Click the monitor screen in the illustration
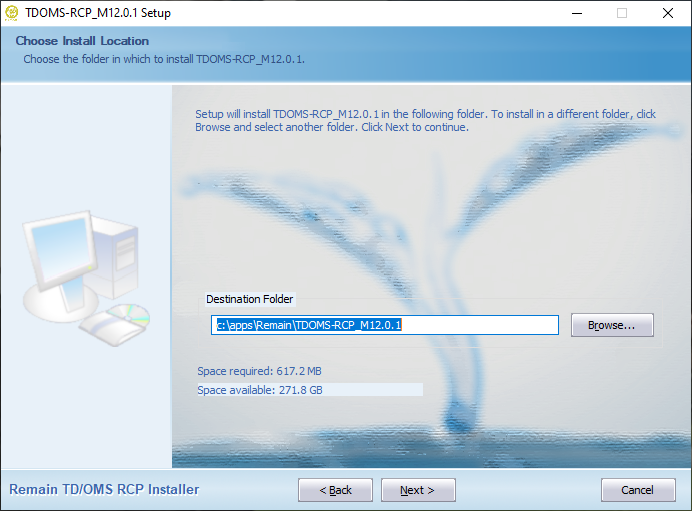 tap(62, 248)
